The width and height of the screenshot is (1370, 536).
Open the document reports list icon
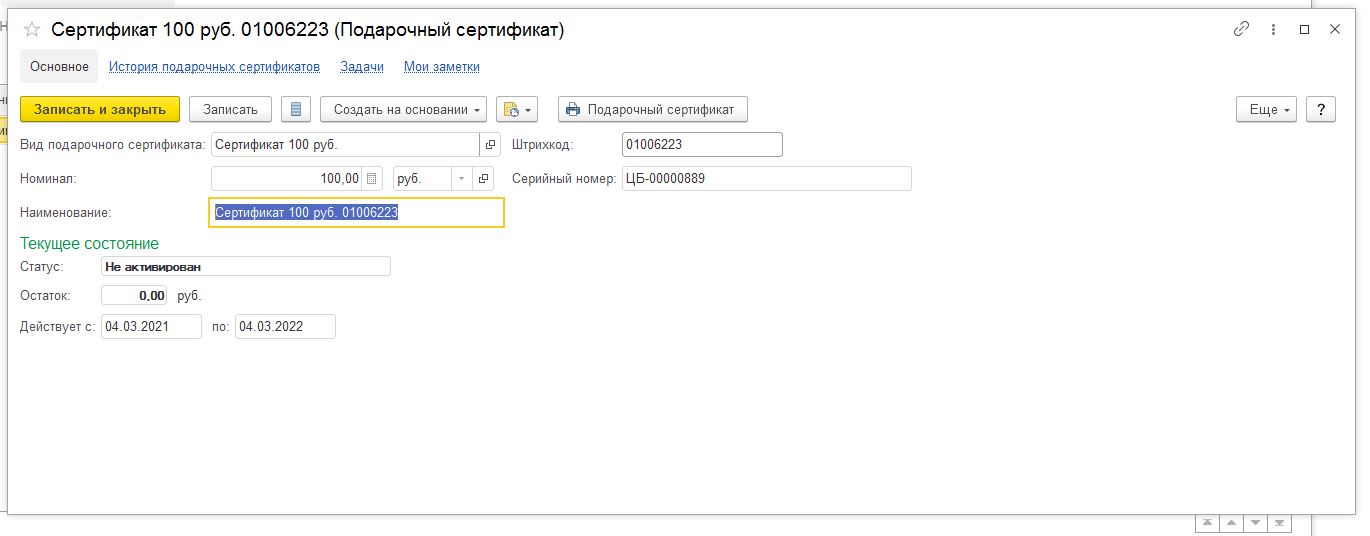tap(296, 109)
